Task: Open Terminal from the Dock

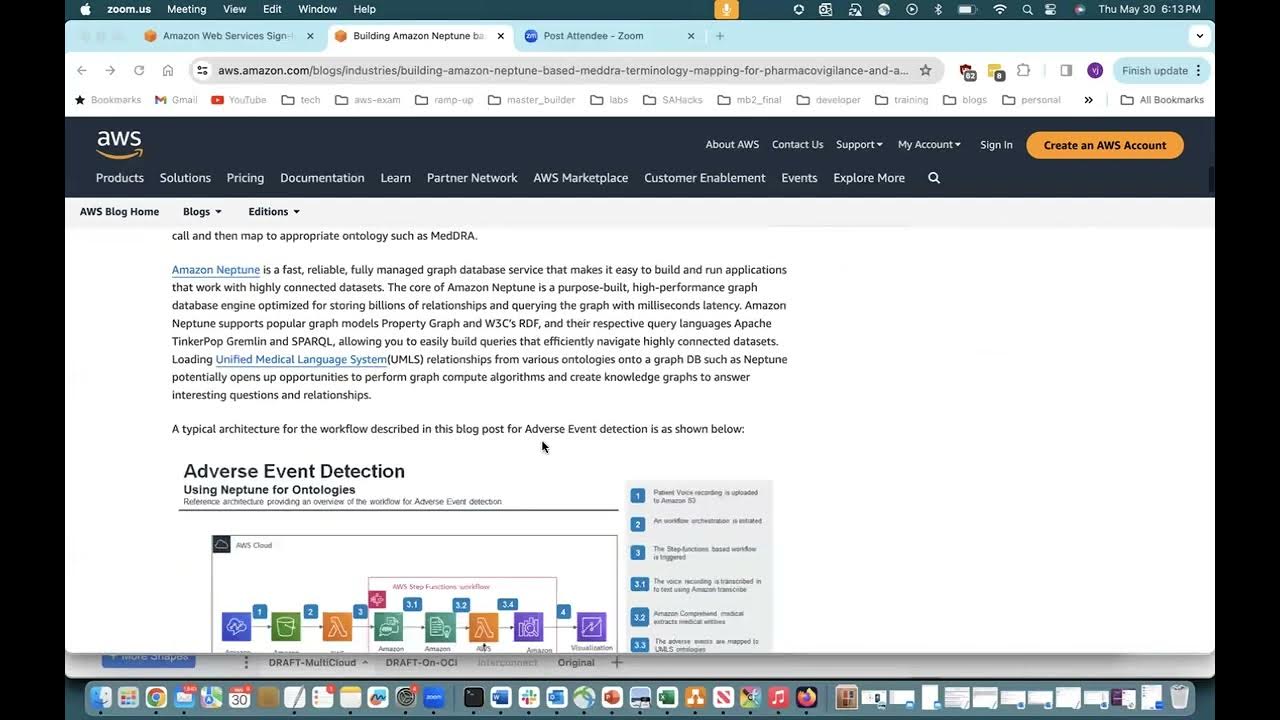Action: coord(474,697)
